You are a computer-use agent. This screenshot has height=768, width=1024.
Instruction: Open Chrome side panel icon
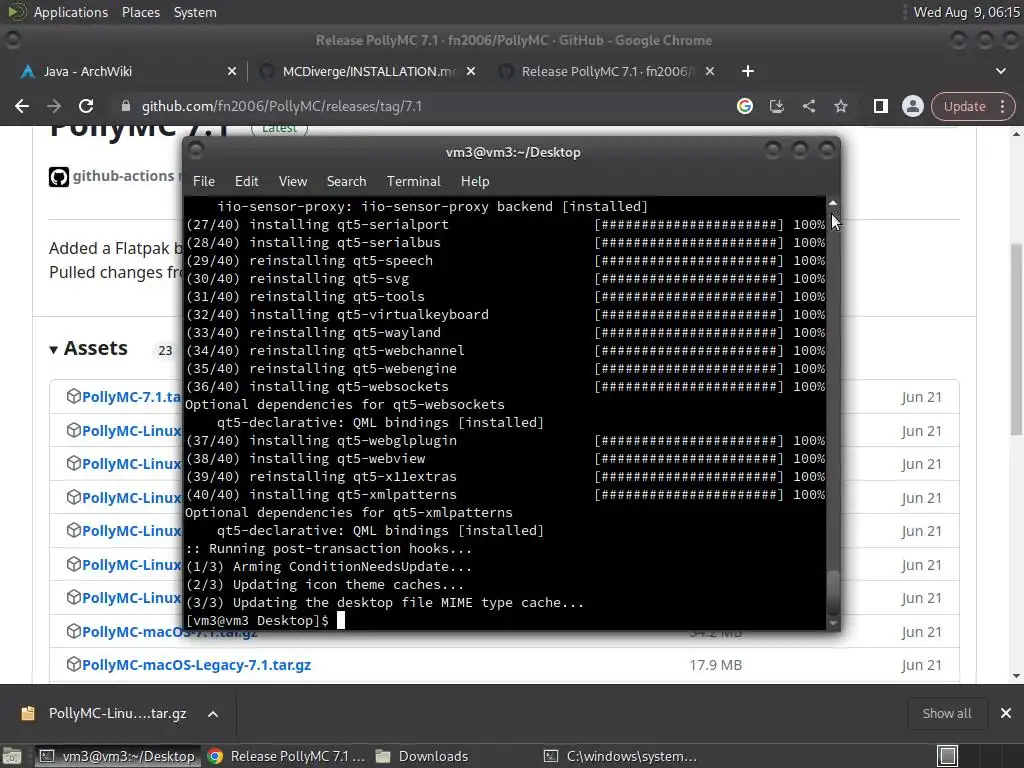[880, 106]
